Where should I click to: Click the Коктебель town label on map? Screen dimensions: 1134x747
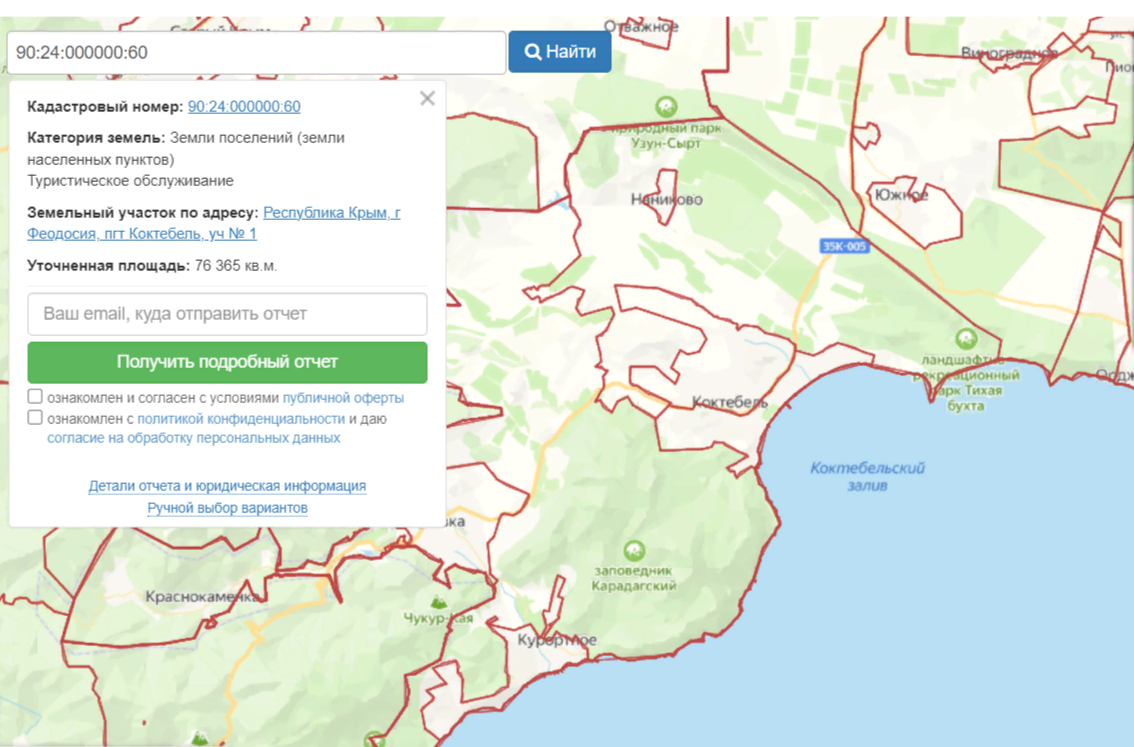coord(730,403)
